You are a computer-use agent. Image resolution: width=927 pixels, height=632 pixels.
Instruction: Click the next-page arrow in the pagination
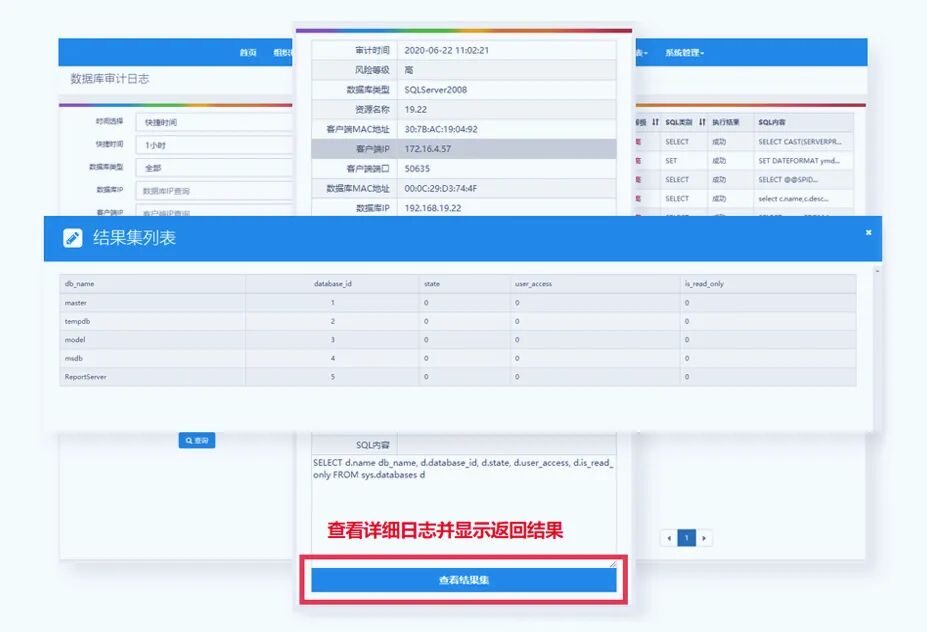click(x=705, y=537)
